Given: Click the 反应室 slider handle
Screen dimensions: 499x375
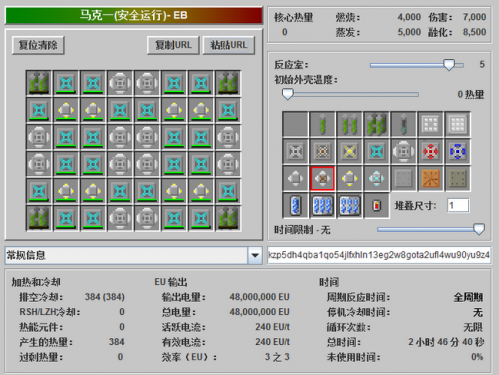Looking at the screenshot, I should click(x=449, y=64).
